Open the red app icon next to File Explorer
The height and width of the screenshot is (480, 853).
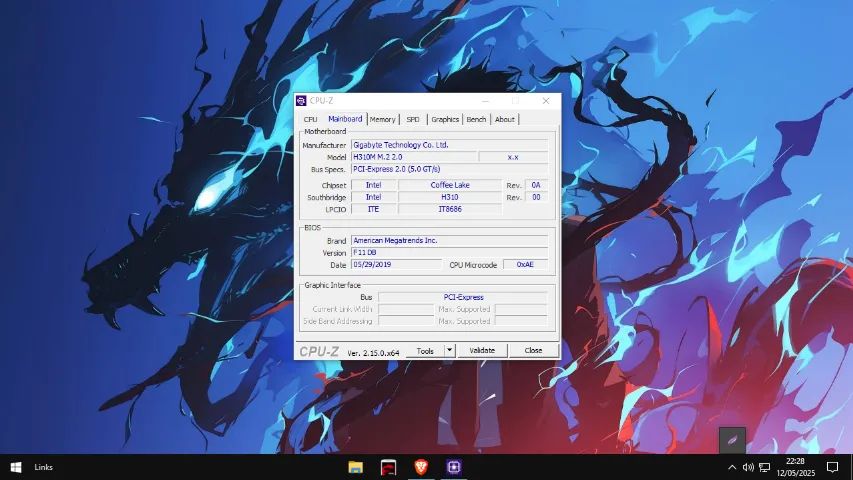[388, 467]
